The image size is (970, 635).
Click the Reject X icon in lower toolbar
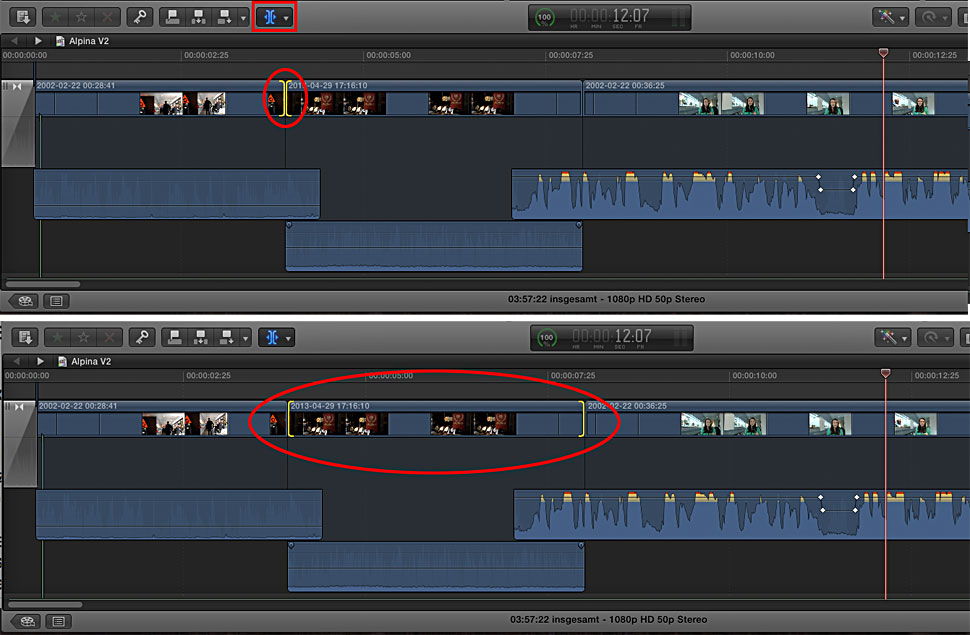[x=109, y=337]
